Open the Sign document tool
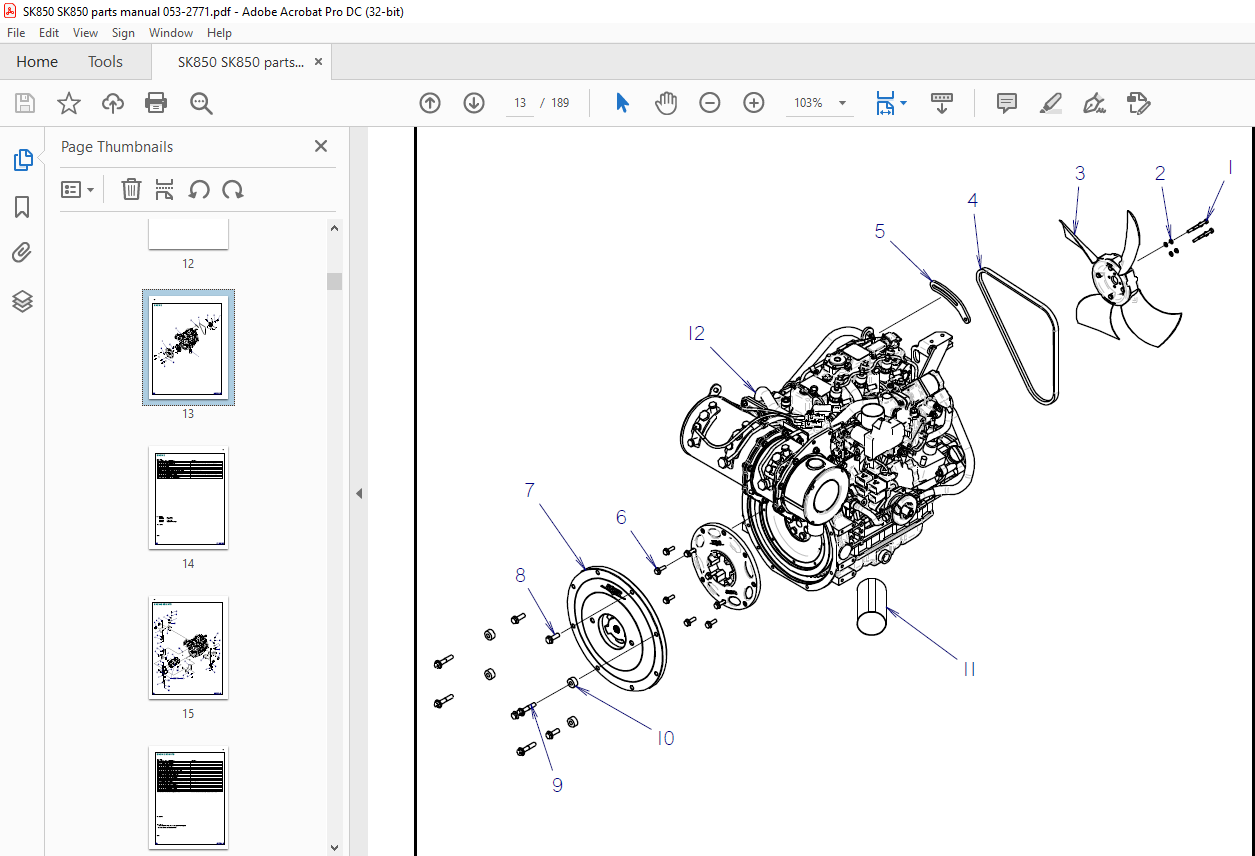 pos(1095,103)
